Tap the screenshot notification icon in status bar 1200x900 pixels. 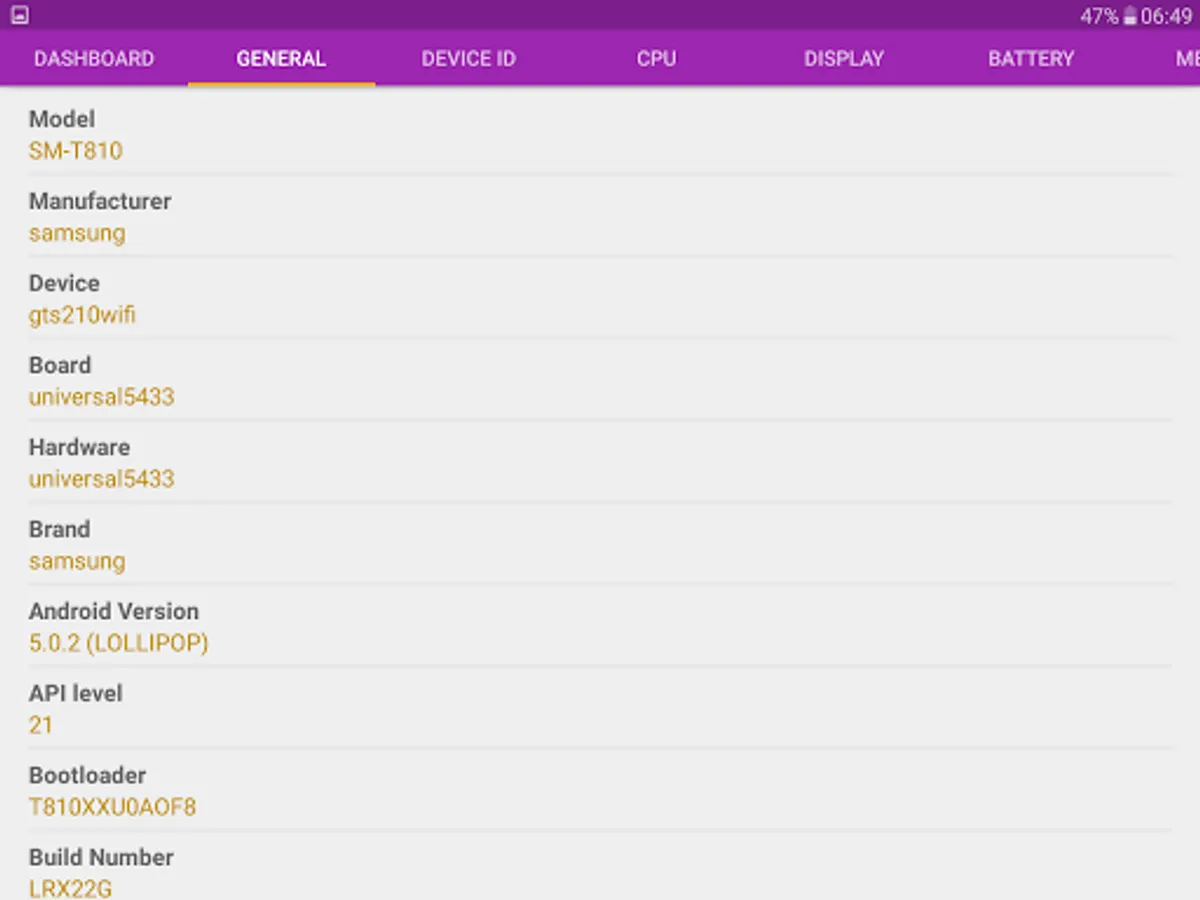click(x=19, y=15)
